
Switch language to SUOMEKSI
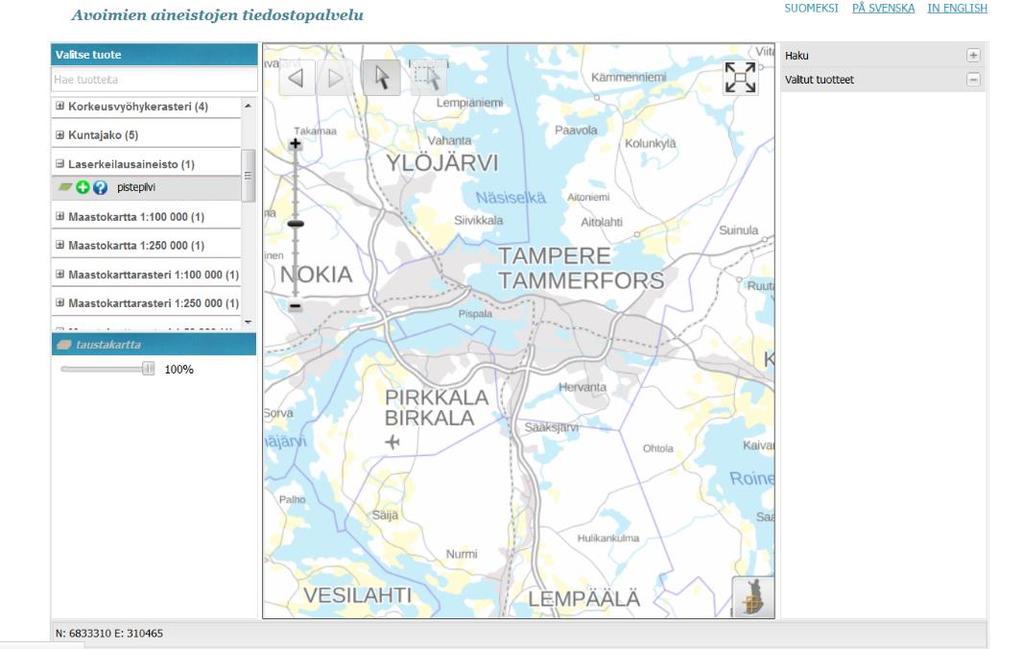(x=811, y=8)
